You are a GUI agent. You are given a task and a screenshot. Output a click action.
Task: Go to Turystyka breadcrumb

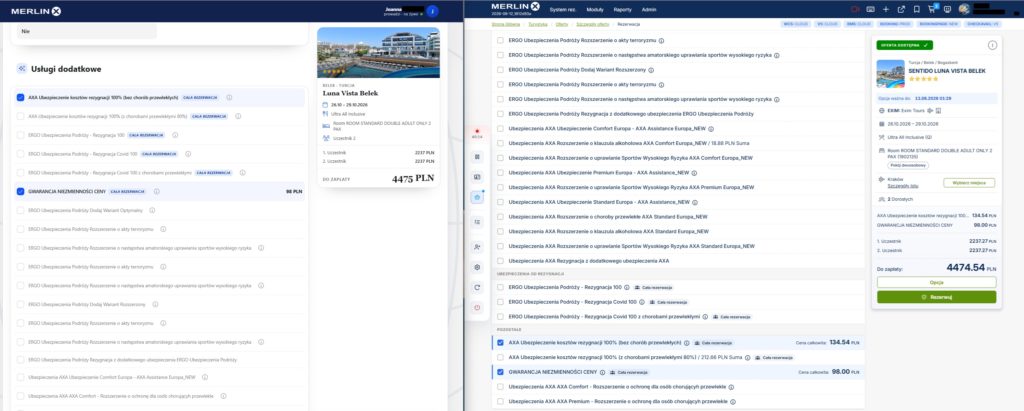coord(538,24)
